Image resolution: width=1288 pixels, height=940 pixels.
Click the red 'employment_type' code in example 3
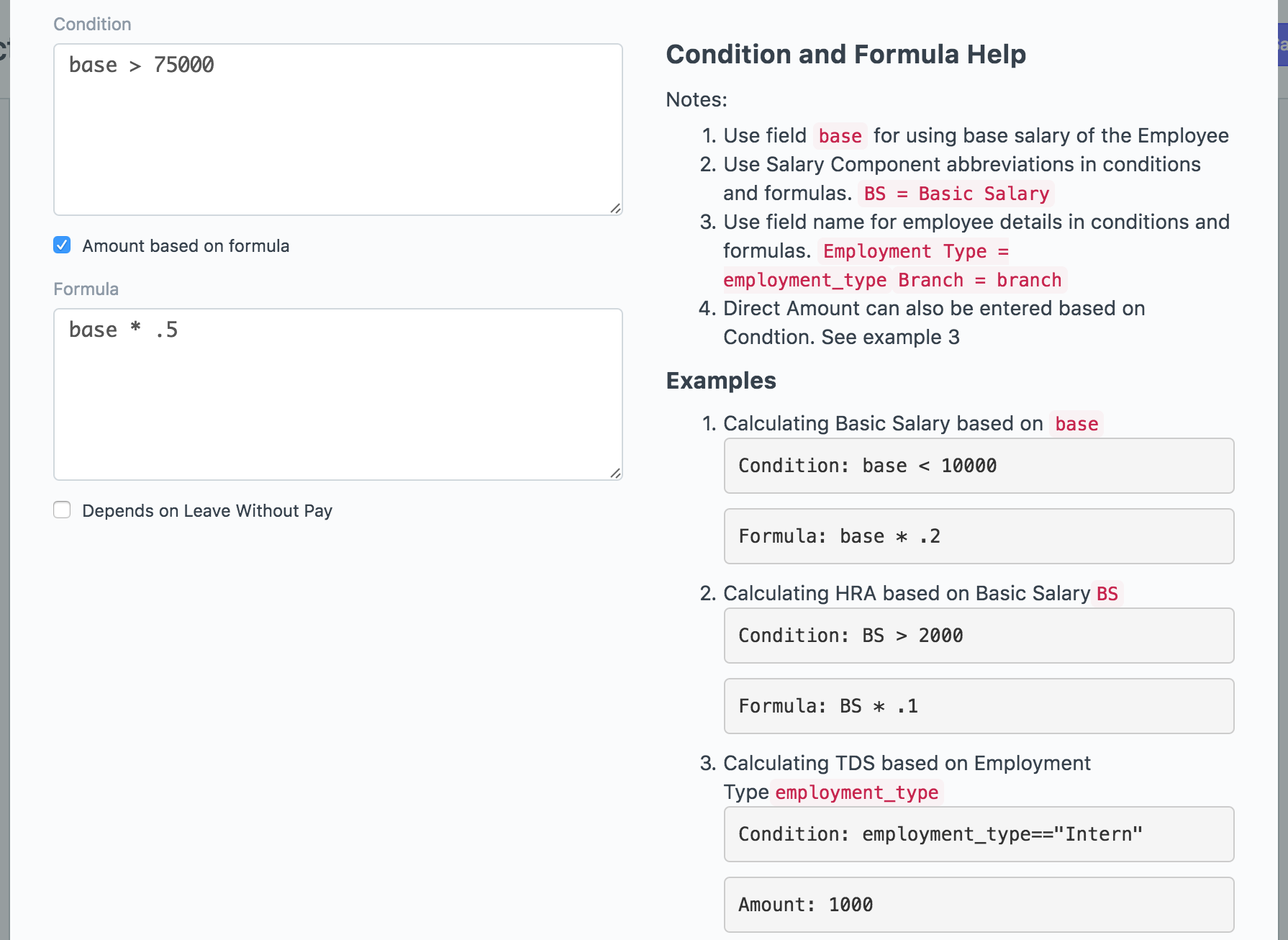click(x=856, y=792)
